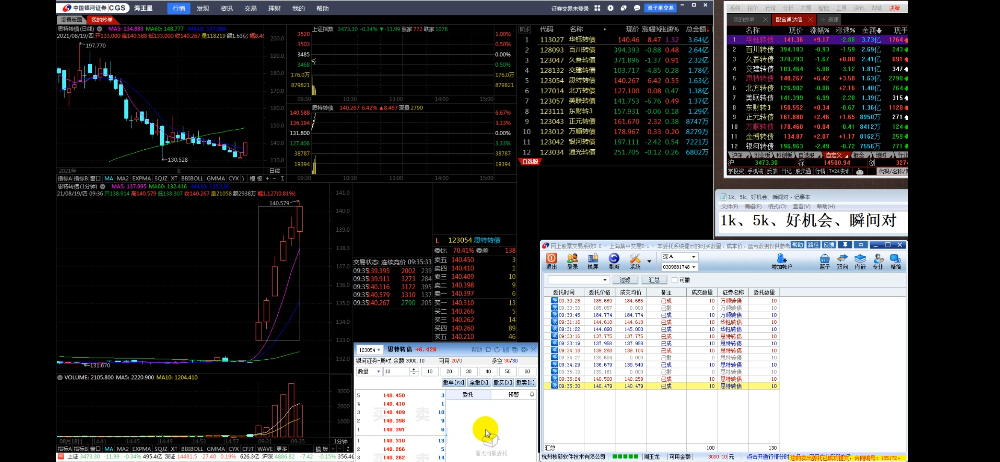Click the add-account icon in the trading toolbar
This screenshot has width=1000, height=462.
(782, 261)
